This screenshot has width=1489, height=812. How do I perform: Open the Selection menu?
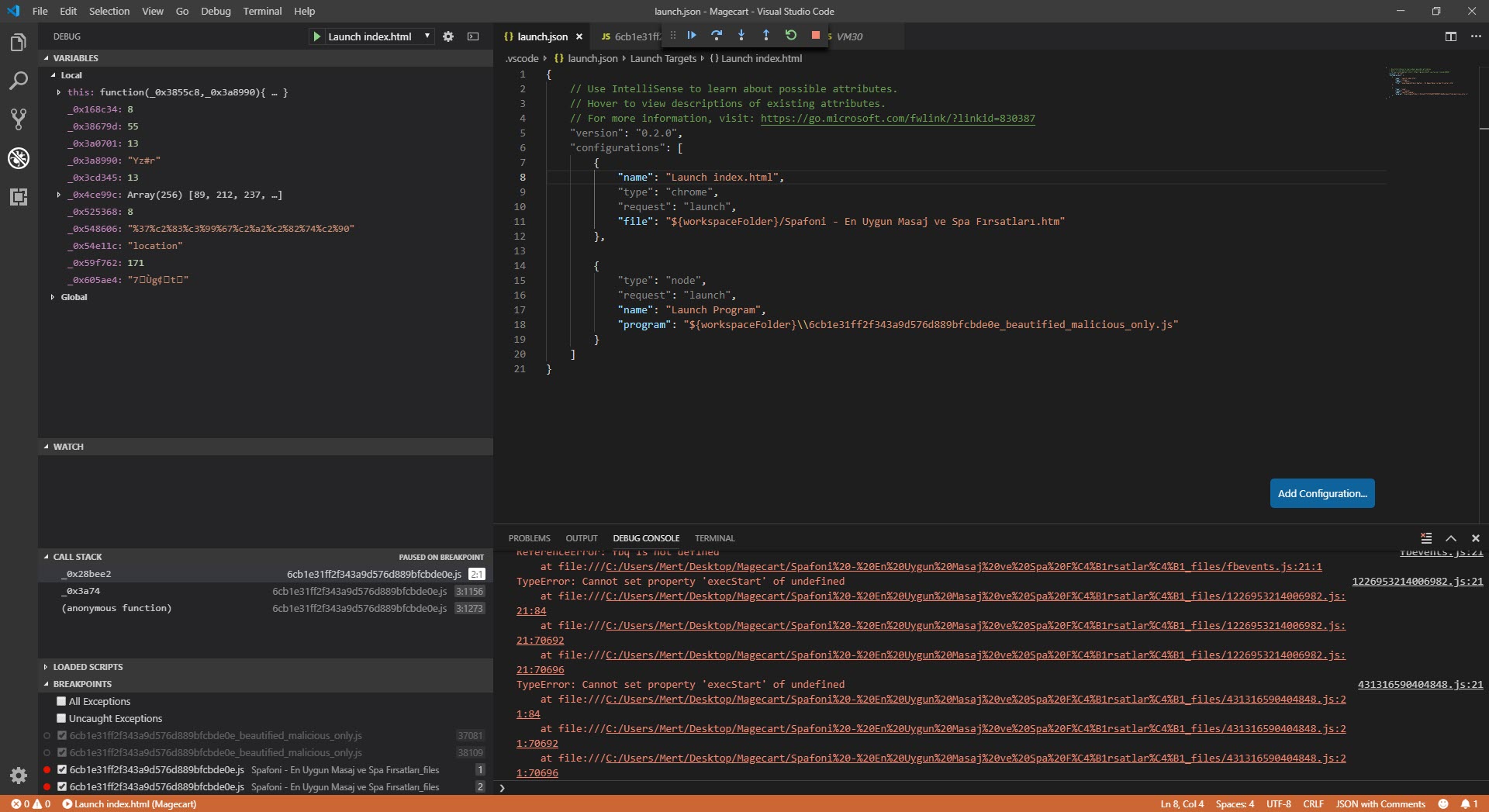click(x=109, y=11)
